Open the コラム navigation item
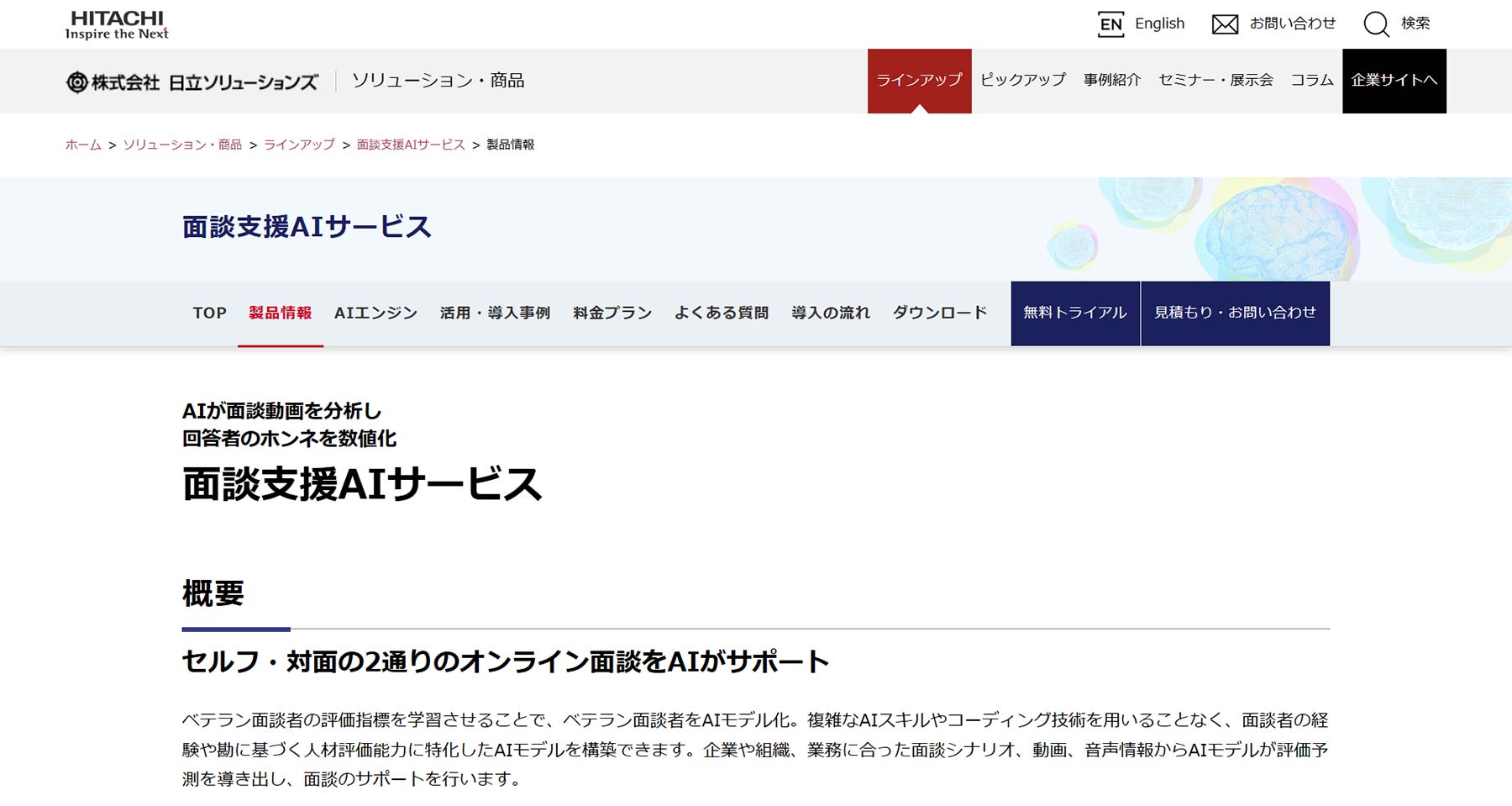The image size is (1512, 806). point(1312,81)
